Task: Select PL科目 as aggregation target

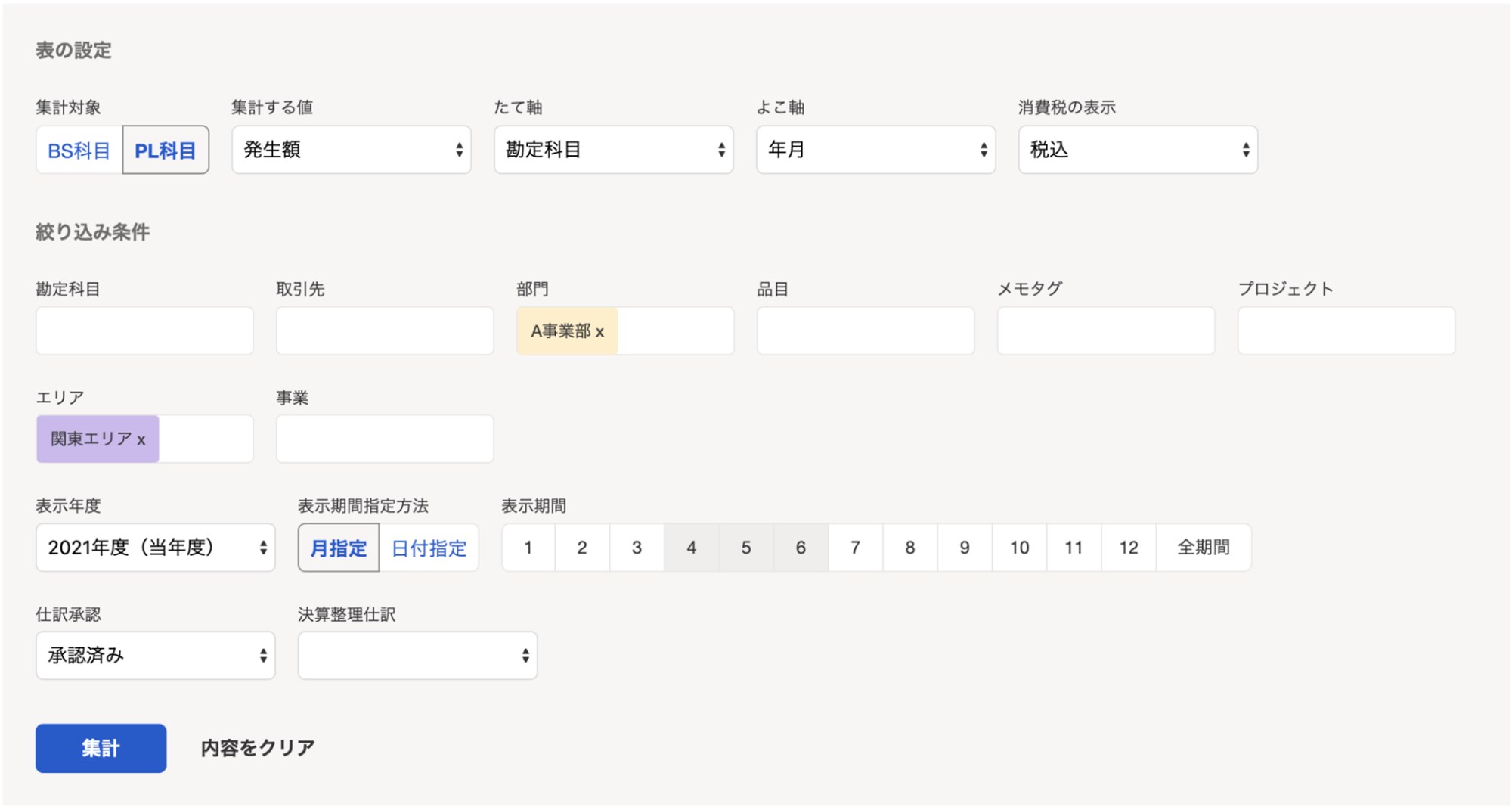Action: click(166, 151)
